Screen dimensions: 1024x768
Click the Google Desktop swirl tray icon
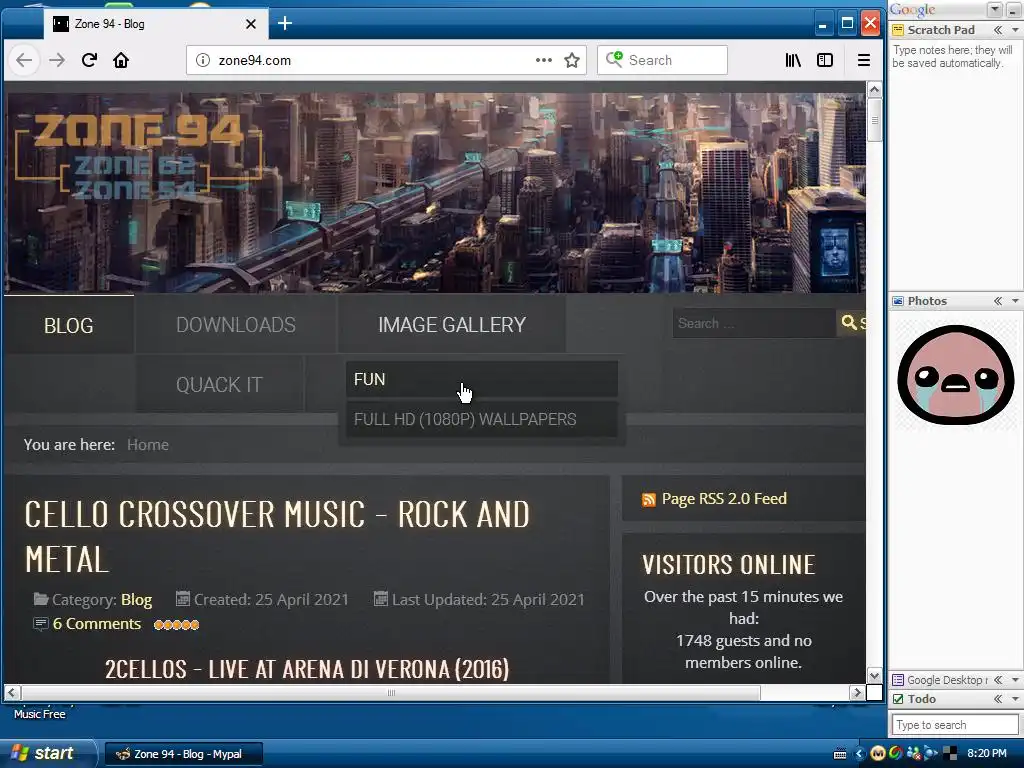(x=895, y=753)
